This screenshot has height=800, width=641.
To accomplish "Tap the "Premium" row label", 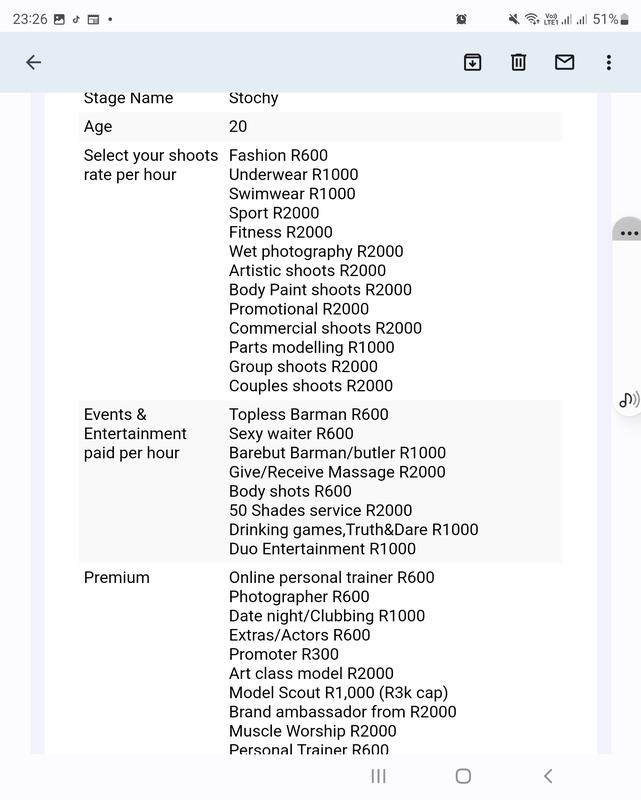I will coord(117,577).
